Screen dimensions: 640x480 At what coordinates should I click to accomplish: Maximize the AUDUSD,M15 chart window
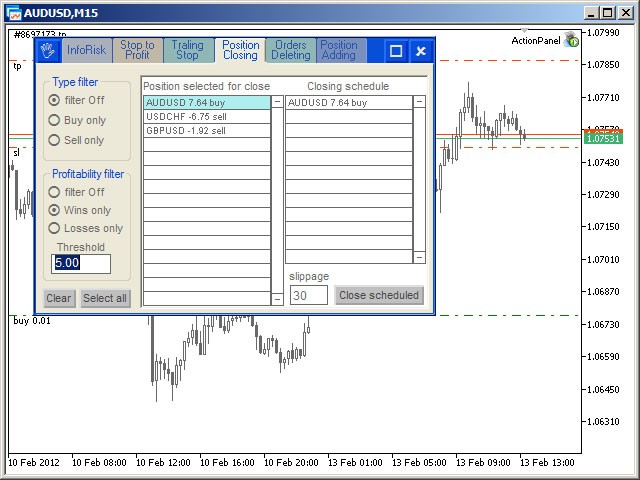tap(608, 13)
